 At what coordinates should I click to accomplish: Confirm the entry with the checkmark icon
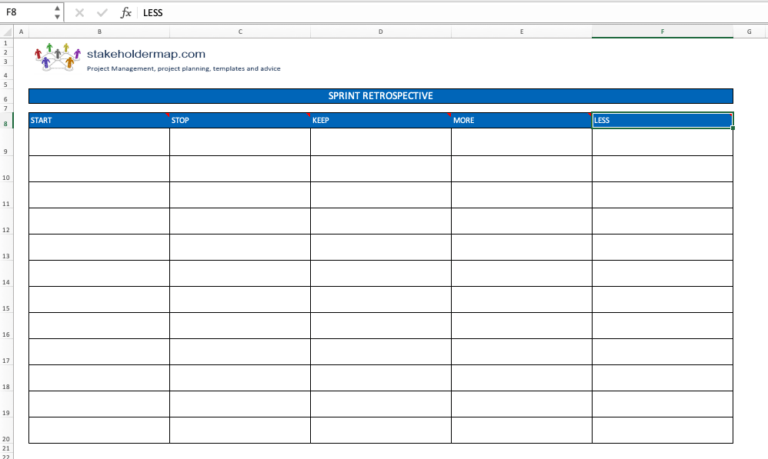click(x=102, y=13)
